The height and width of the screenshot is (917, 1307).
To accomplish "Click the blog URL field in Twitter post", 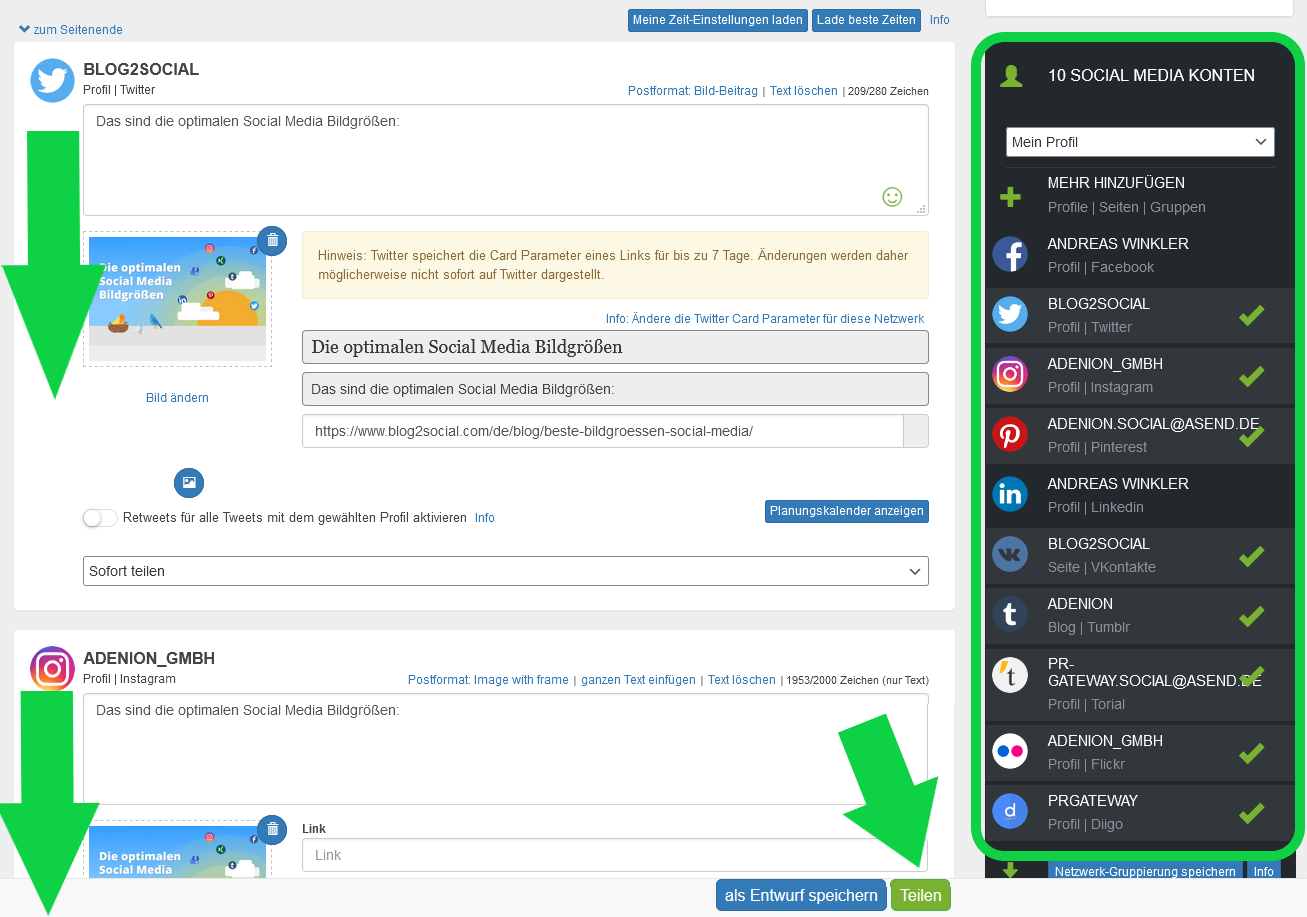I will click(602, 431).
